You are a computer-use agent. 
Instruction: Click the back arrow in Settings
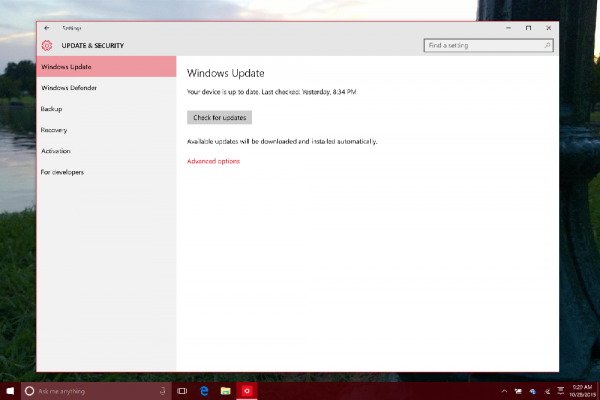coord(47,28)
